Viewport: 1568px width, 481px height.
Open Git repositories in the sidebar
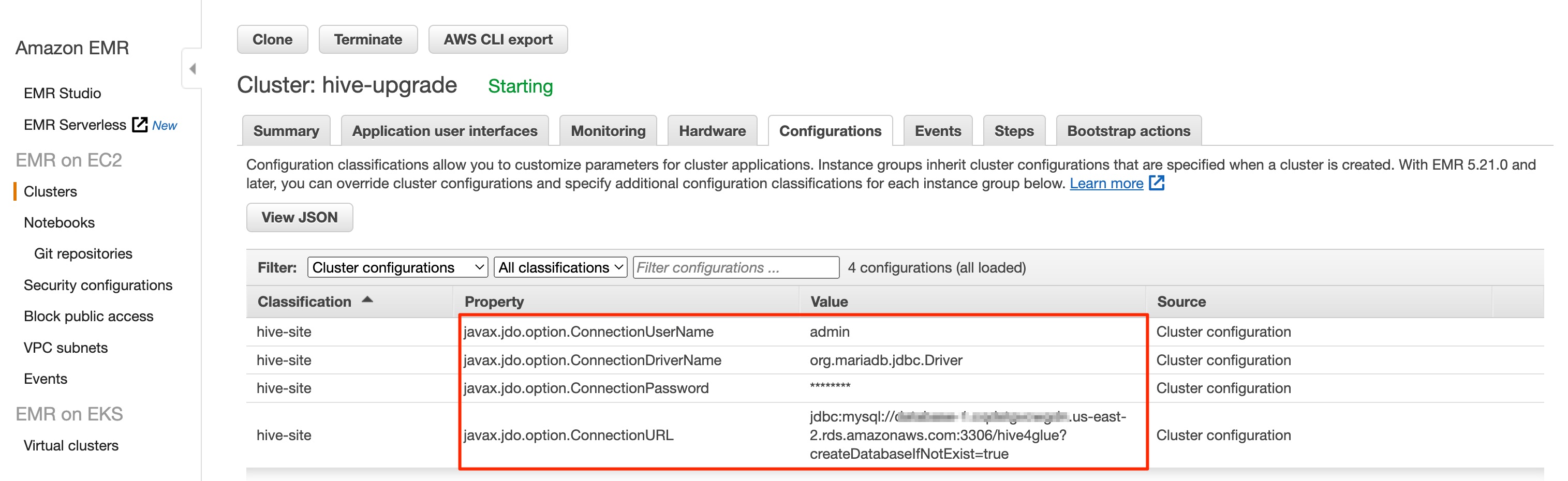83,253
